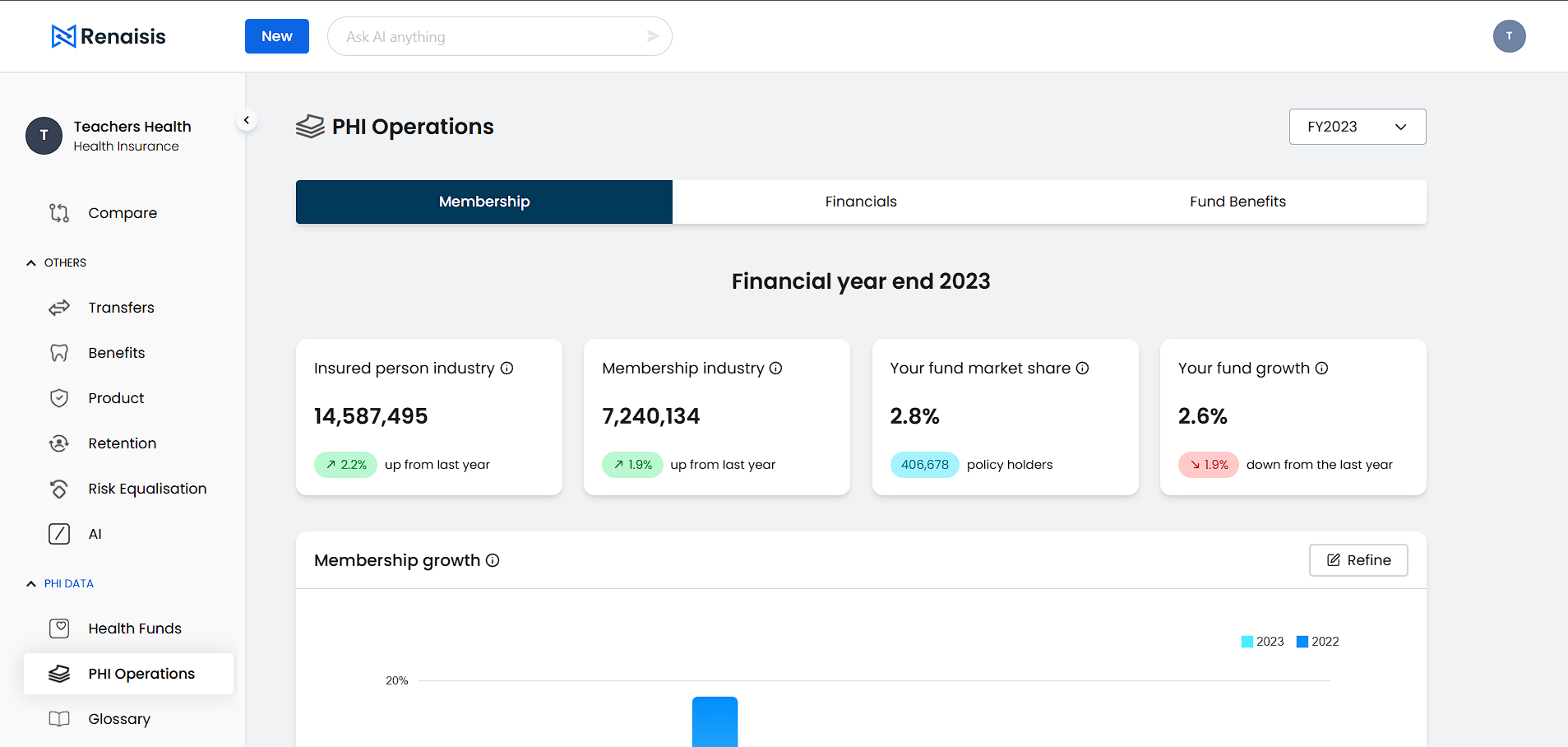This screenshot has width=1568, height=747.
Task: Collapse the sidebar using the chevron button
Action: click(x=246, y=119)
